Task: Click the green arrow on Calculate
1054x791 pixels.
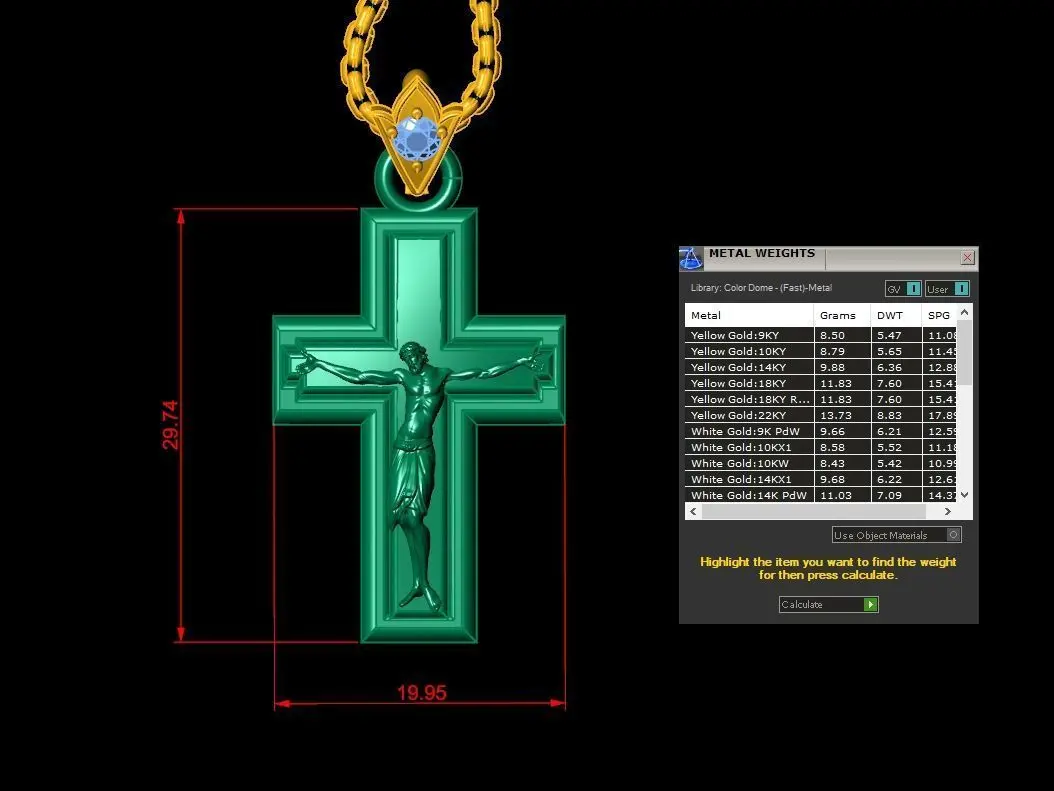Action: [870, 604]
